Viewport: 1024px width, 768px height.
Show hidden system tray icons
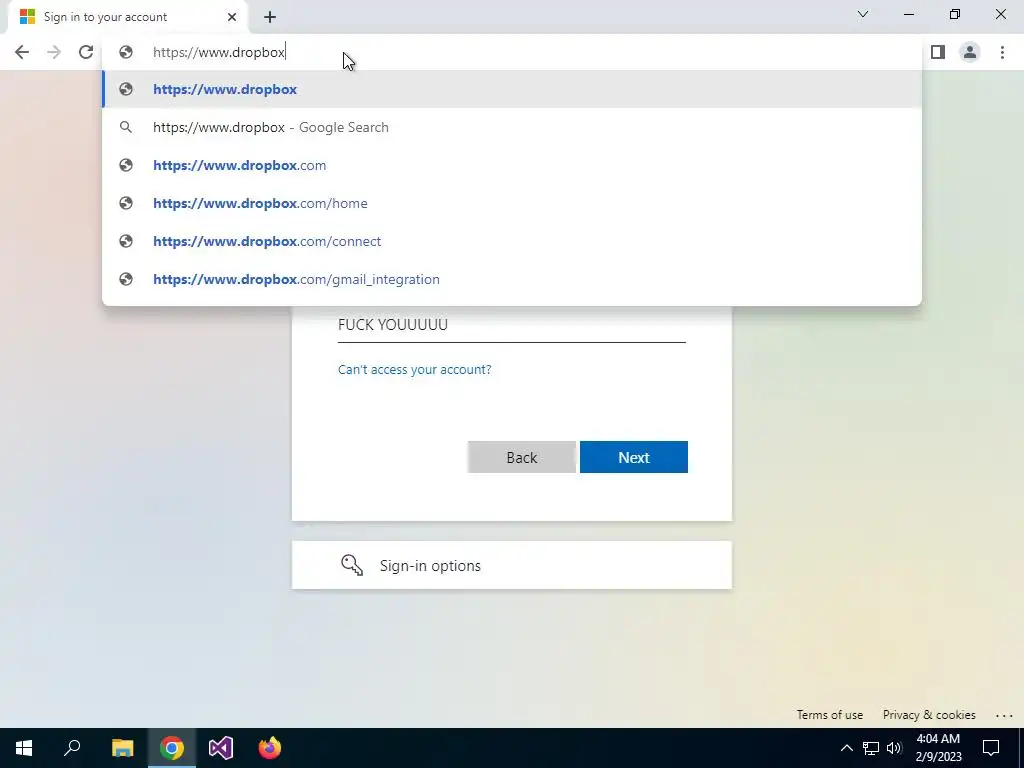pos(846,748)
